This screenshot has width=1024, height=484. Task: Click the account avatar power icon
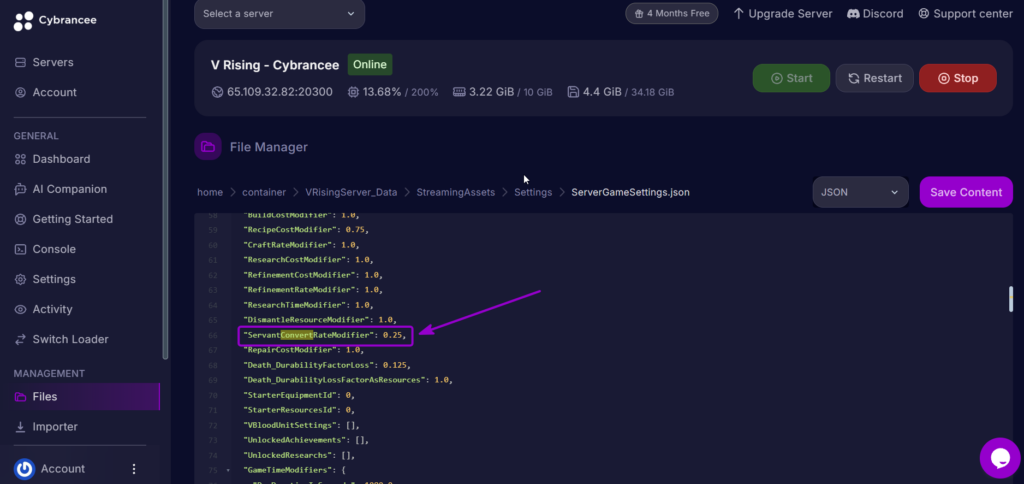(24, 469)
